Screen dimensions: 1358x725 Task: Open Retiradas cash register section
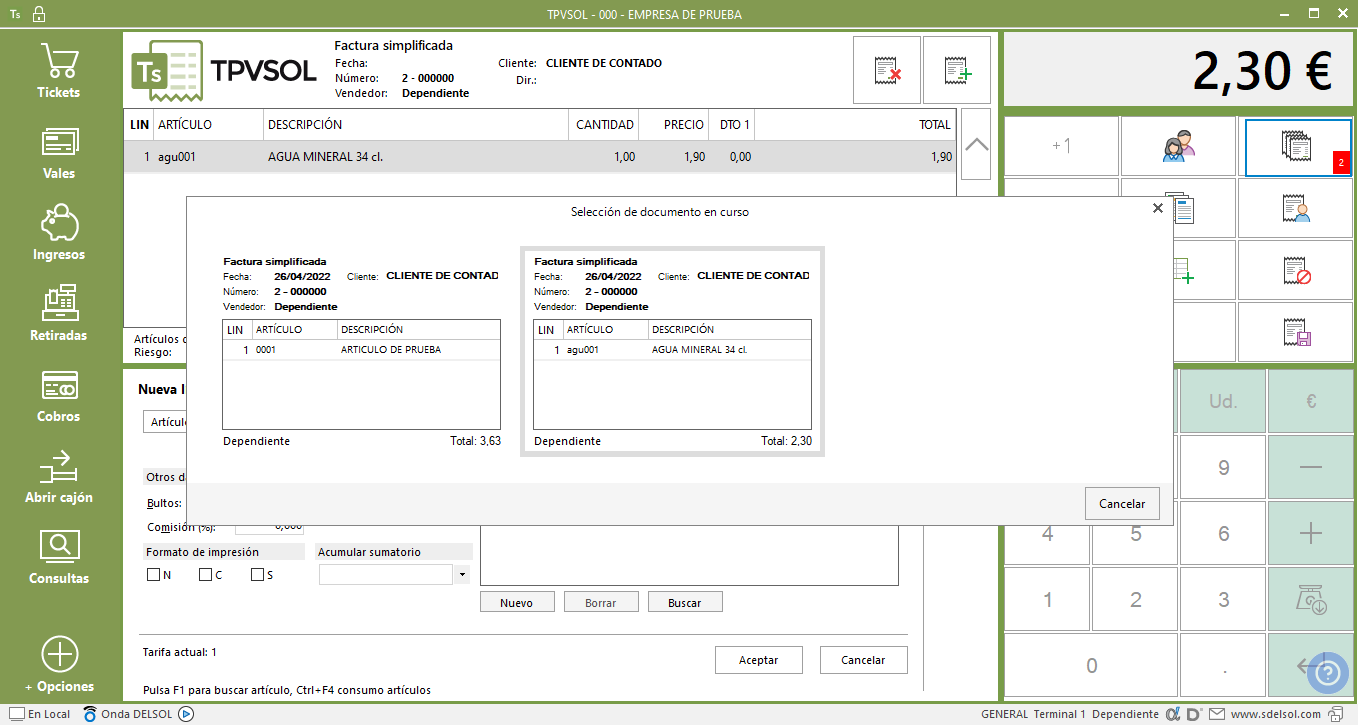coord(59,315)
